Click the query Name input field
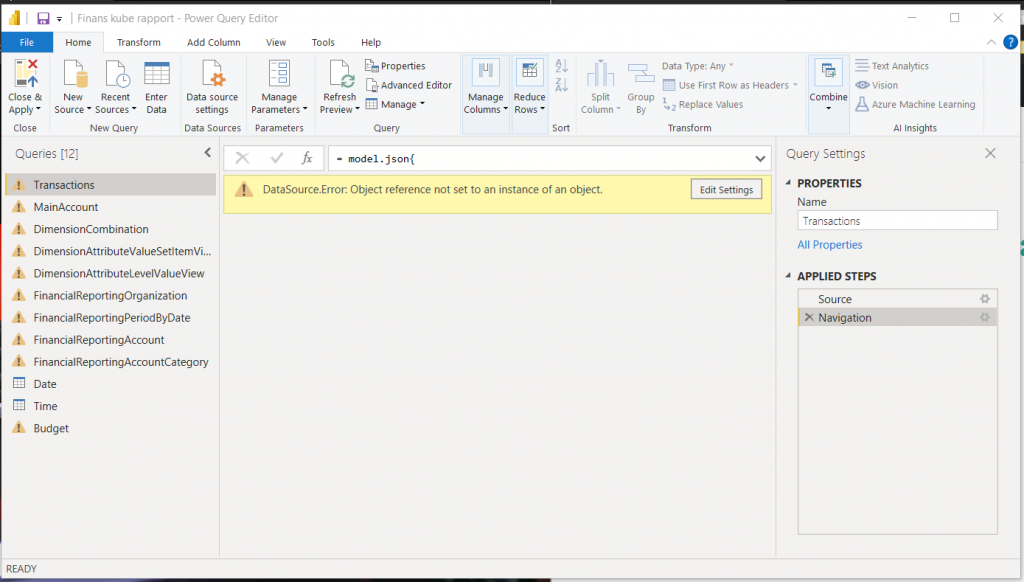The height and width of the screenshot is (582, 1024). 897,221
